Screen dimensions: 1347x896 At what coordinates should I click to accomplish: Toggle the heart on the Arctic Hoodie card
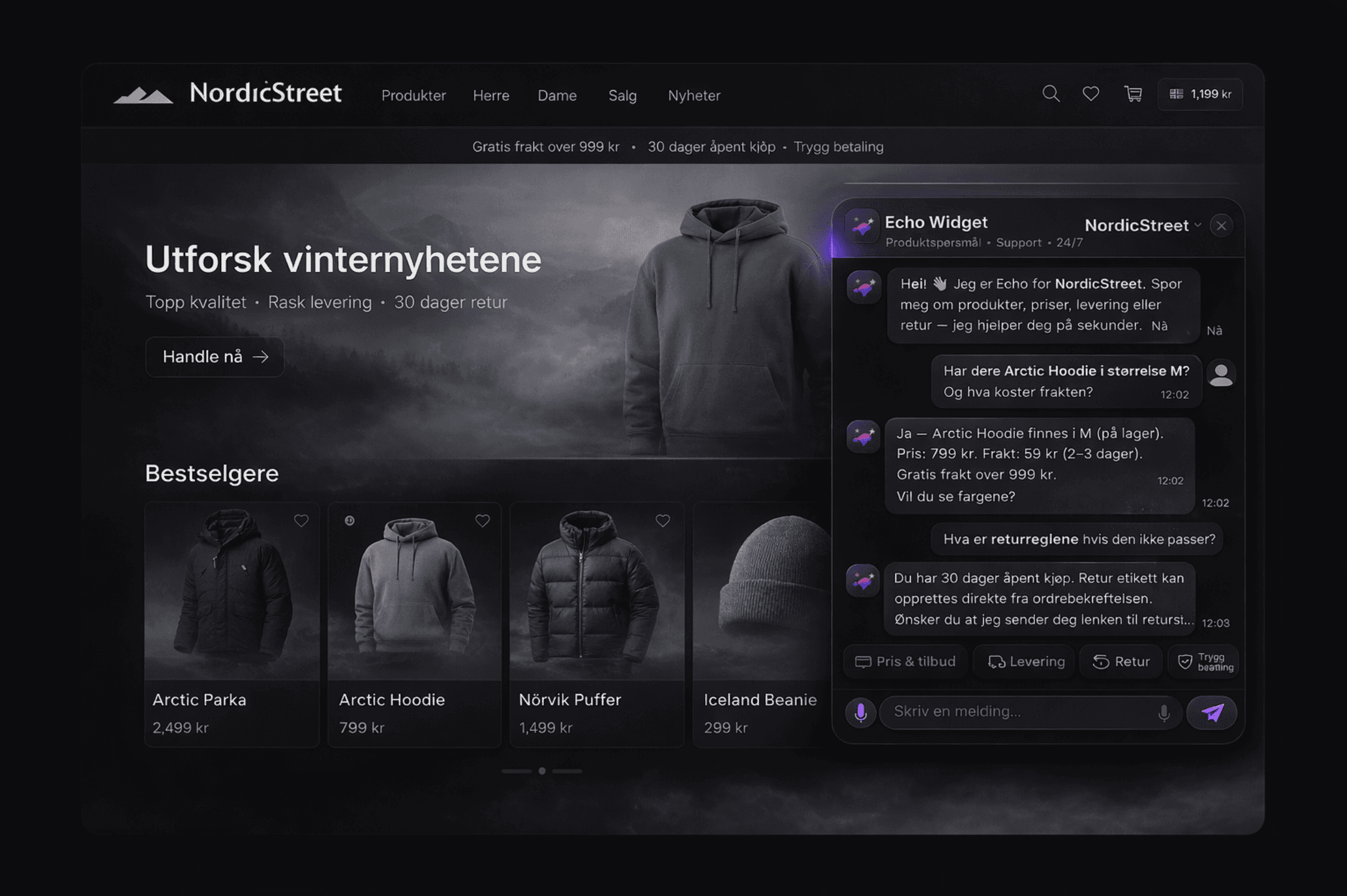(x=482, y=520)
